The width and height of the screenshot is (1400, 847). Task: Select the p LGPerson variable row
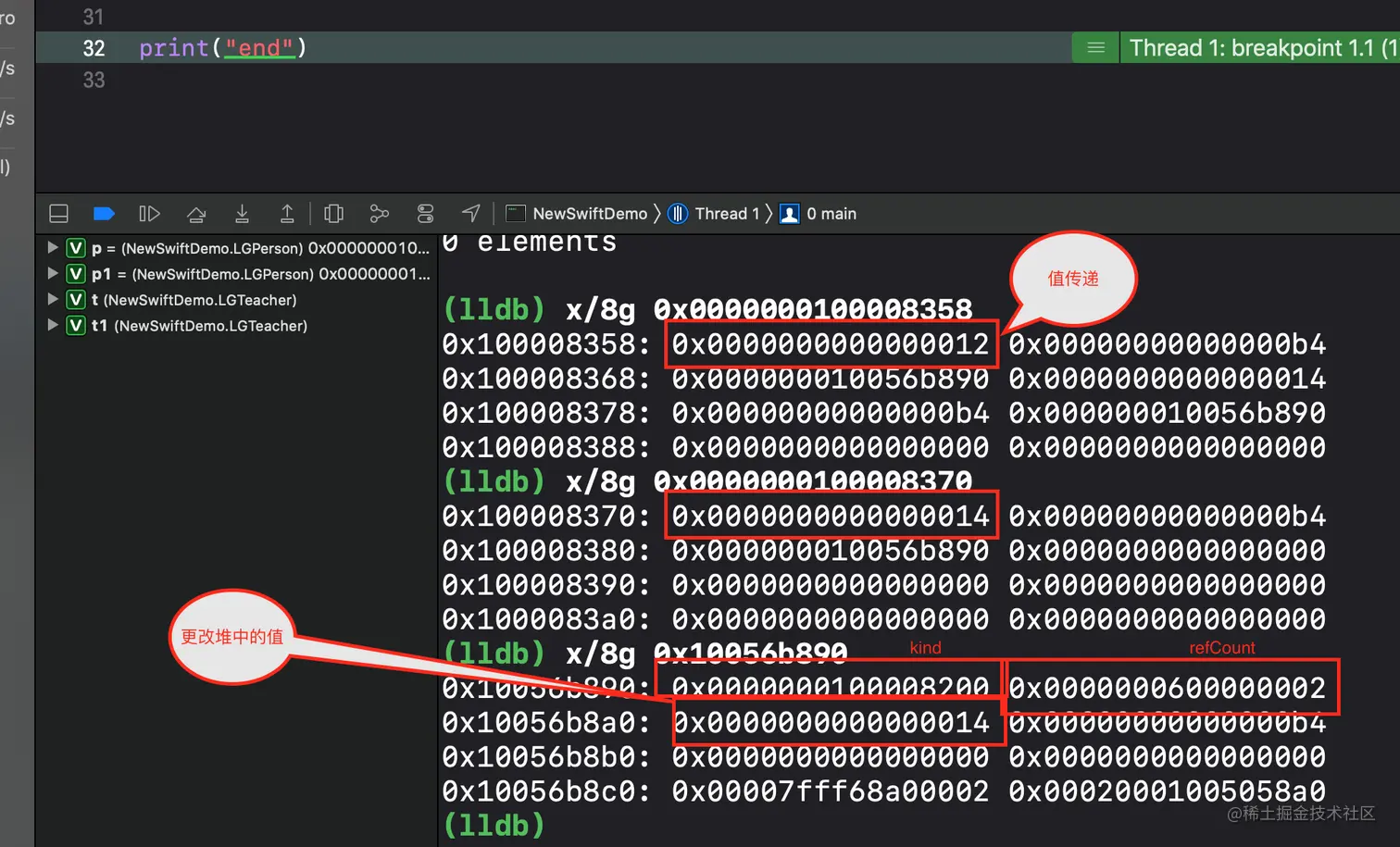(x=236, y=248)
